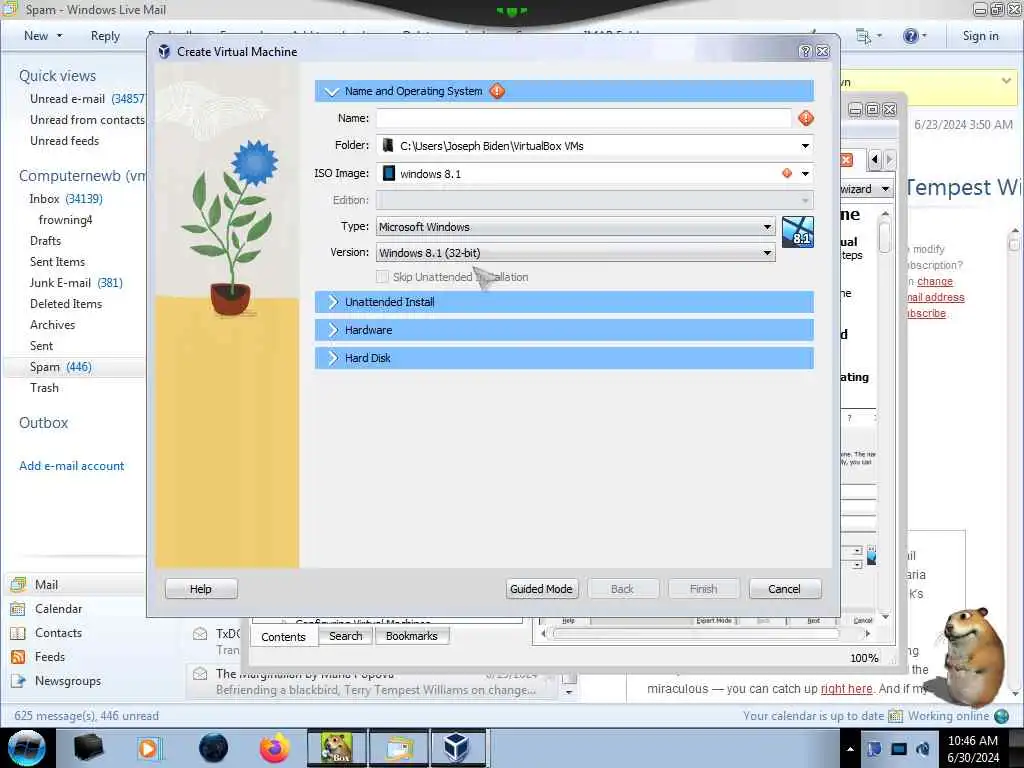1024x768 pixels.
Task: Open the Windows Live Mail taskbar icon
Action: pos(398,748)
